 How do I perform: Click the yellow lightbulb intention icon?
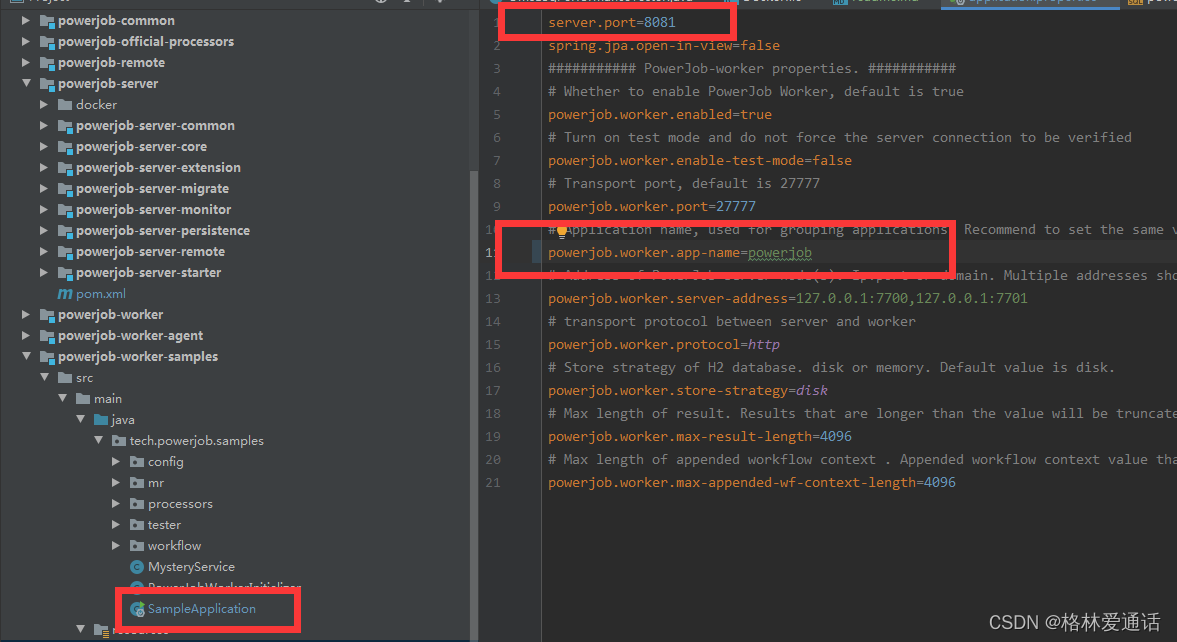(561, 232)
